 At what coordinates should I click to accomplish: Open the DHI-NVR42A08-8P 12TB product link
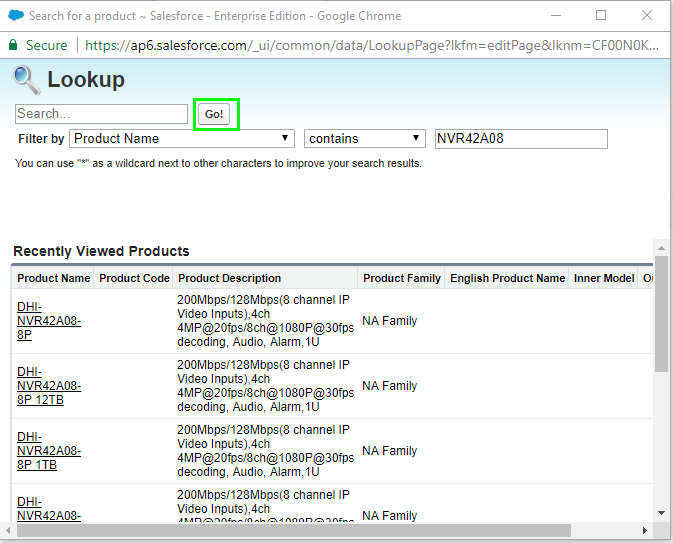pyautogui.click(x=49, y=385)
